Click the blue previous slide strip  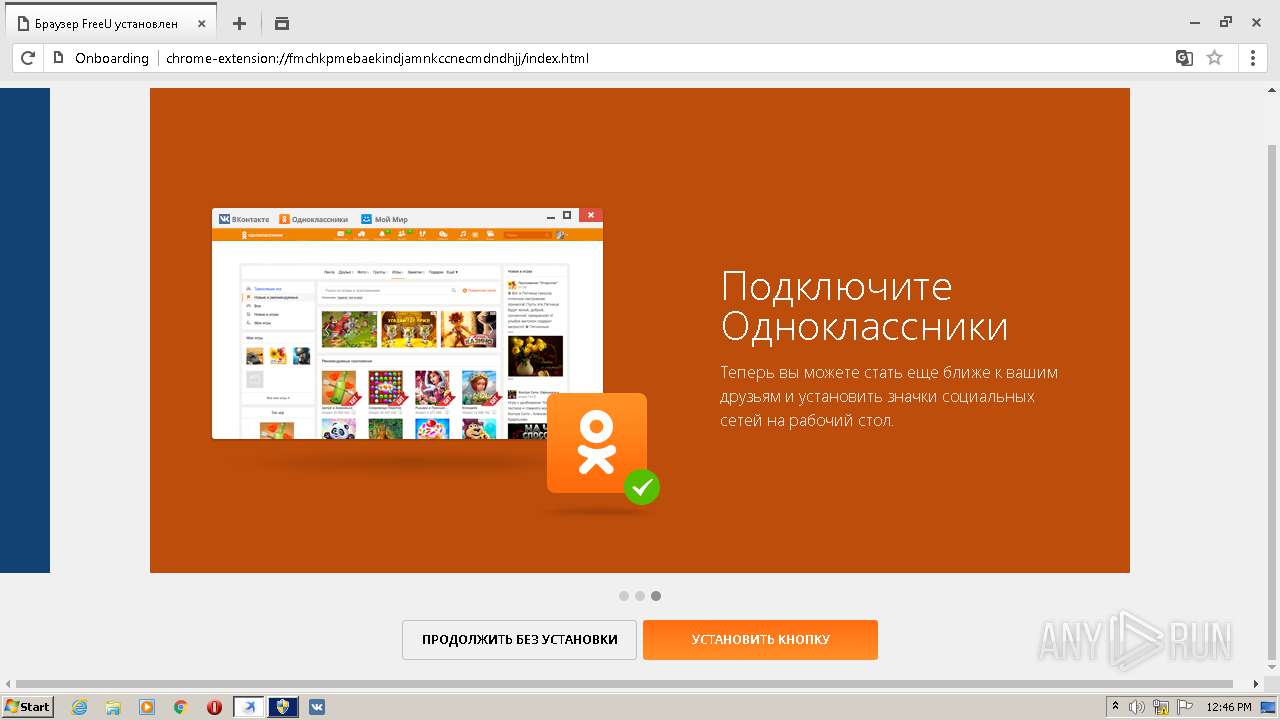[x=25, y=330]
